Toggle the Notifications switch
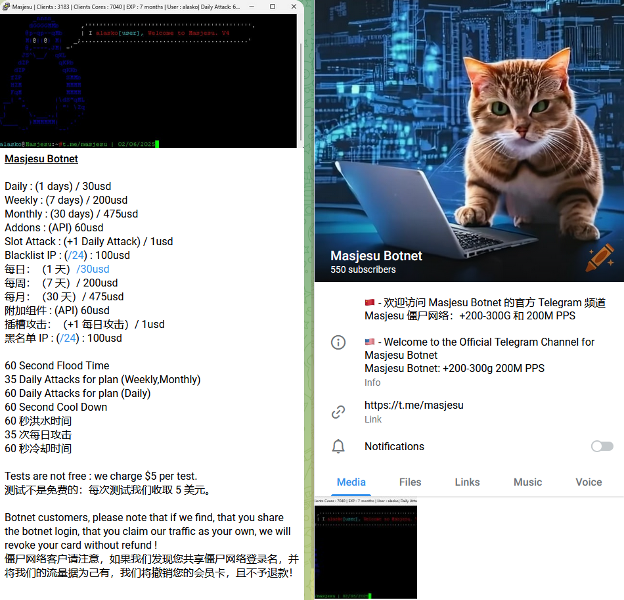Viewport: 624px width, 600px height. coord(602,446)
